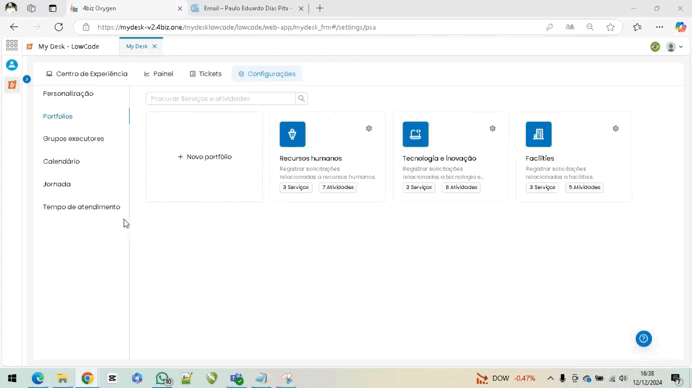This screenshot has width=692, height=388.
Task: Open the browser favorites list icon
Action: pos(637,27)
